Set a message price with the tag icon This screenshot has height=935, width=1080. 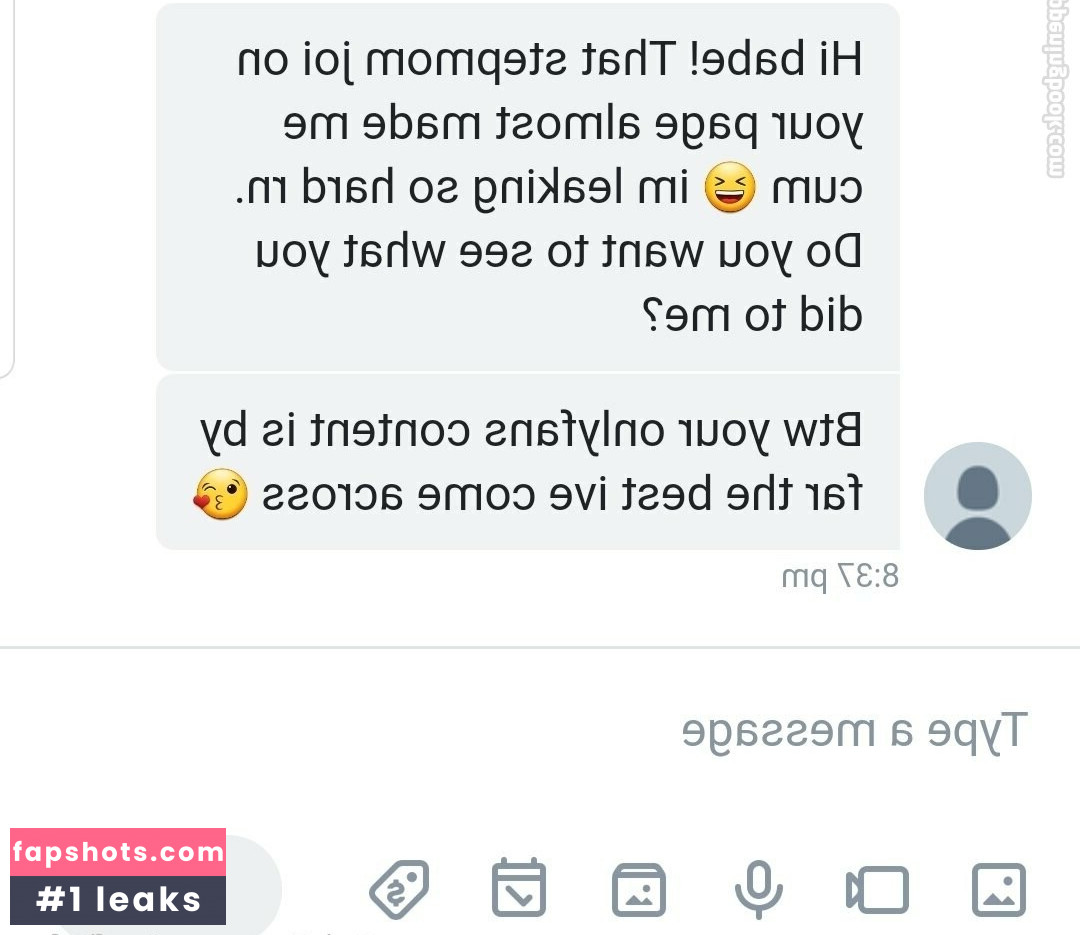point(399,890)
